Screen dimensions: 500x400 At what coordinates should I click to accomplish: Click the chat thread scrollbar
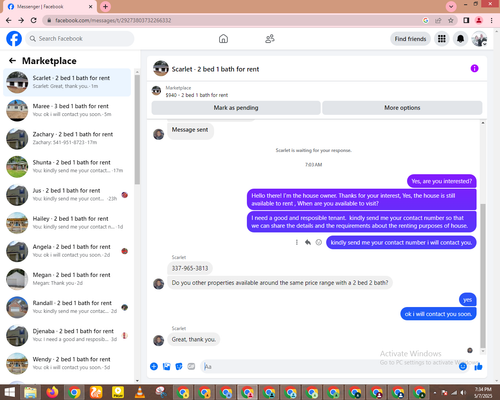click(x=483, y=275)
